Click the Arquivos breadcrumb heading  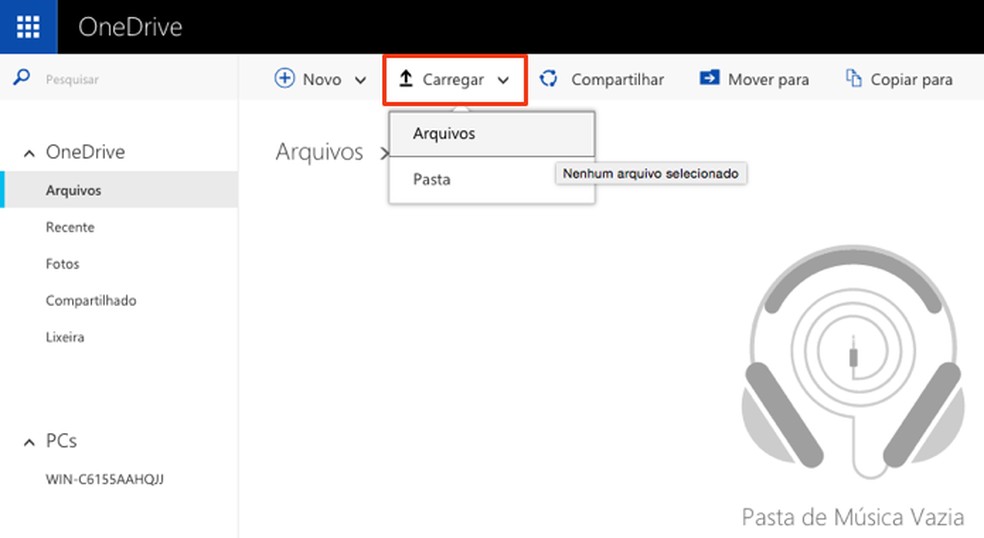[319, 152]
